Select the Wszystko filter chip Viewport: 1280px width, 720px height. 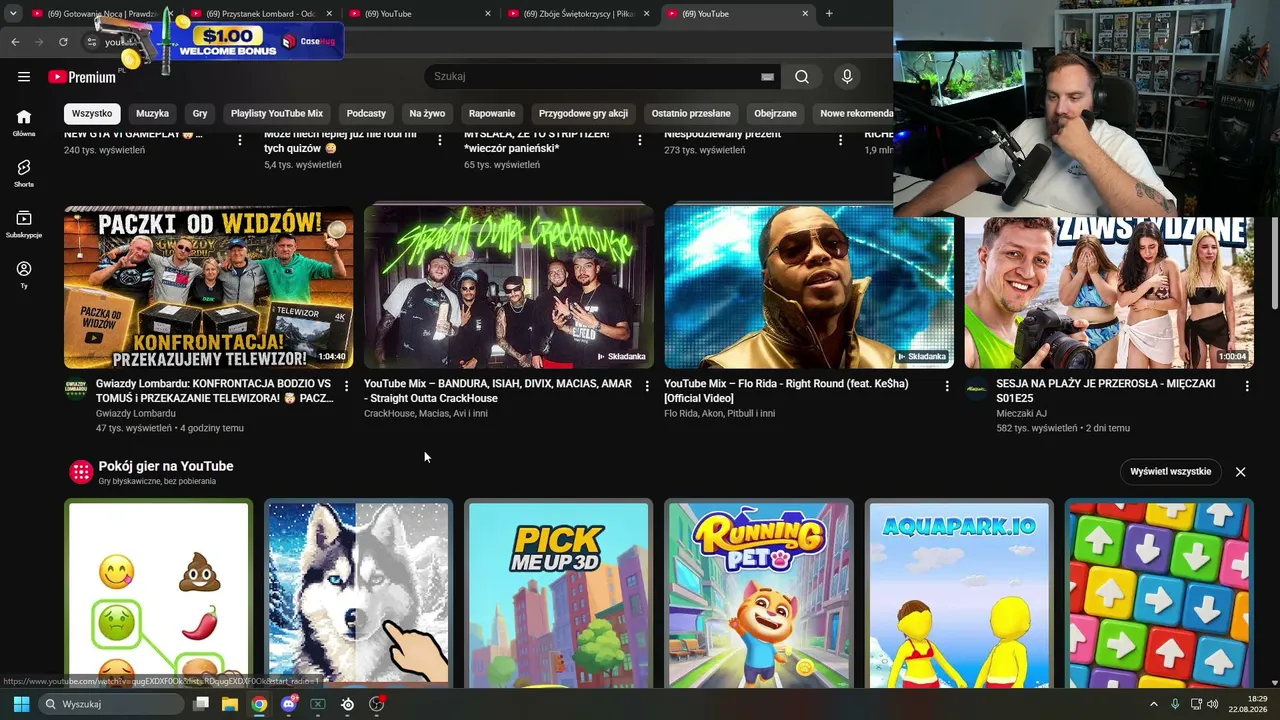tap(92, 114)
